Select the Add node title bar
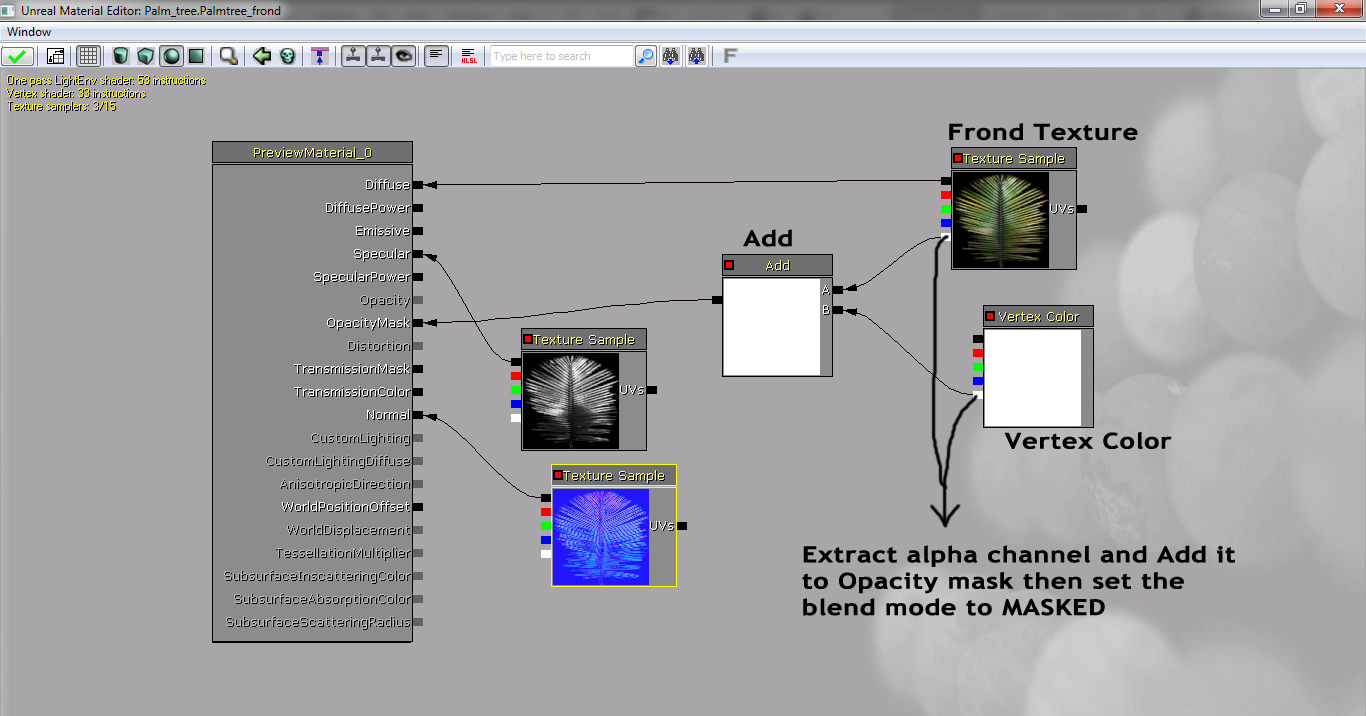 pyautogui.click(x=777, y=265)
